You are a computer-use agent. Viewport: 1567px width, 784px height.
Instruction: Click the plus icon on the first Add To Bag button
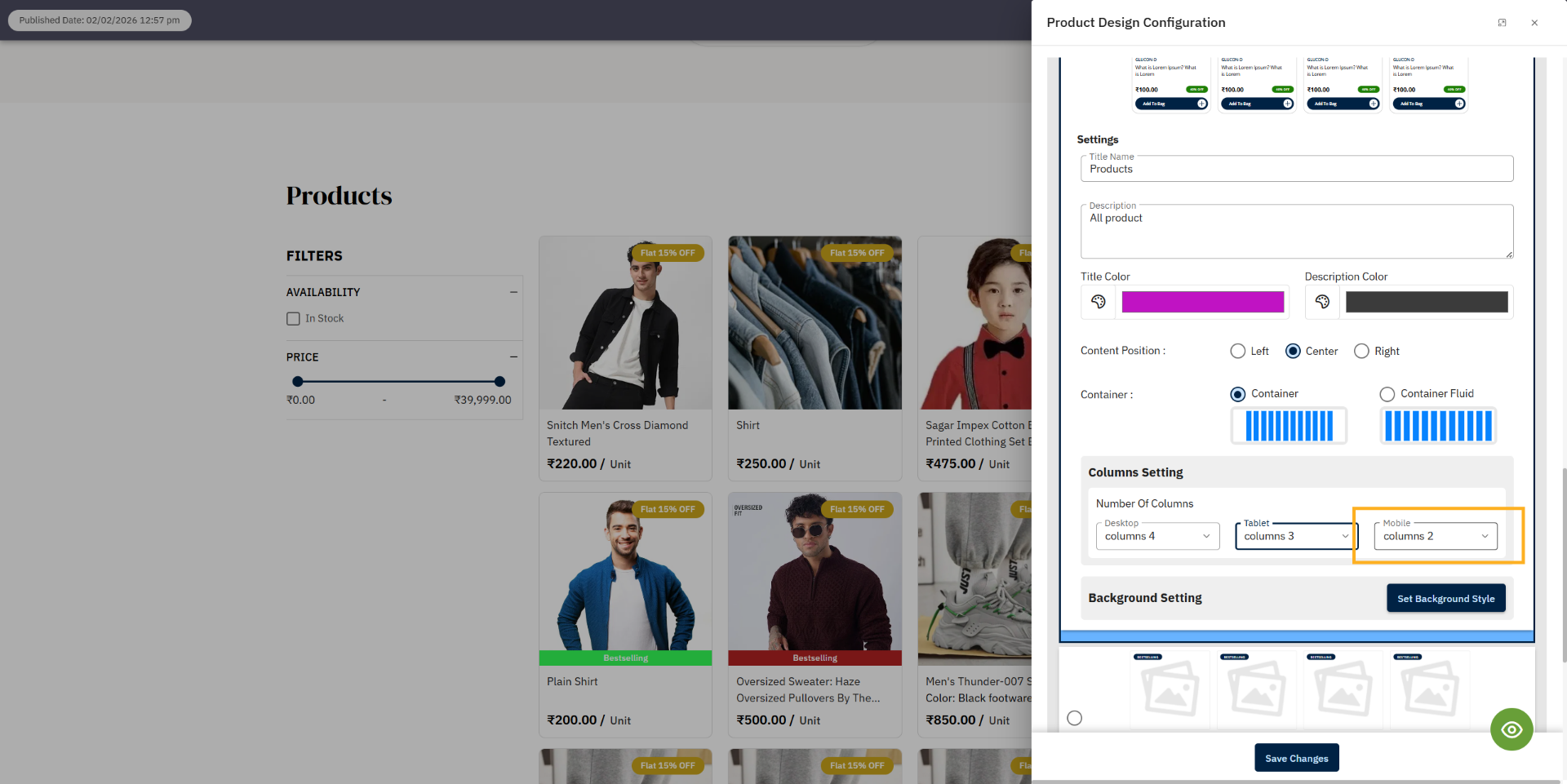pos(1201,104)
